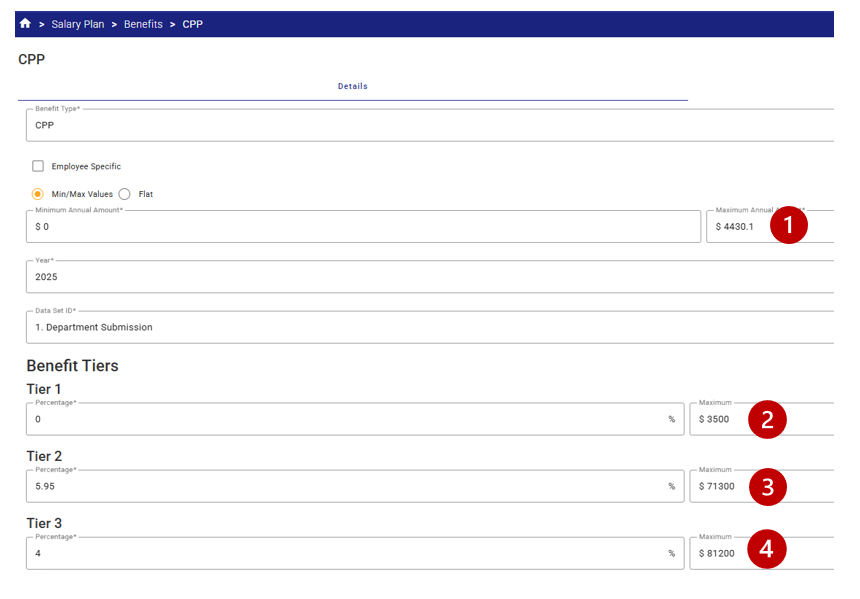Go to home via breadcrumb house icon

25,23
